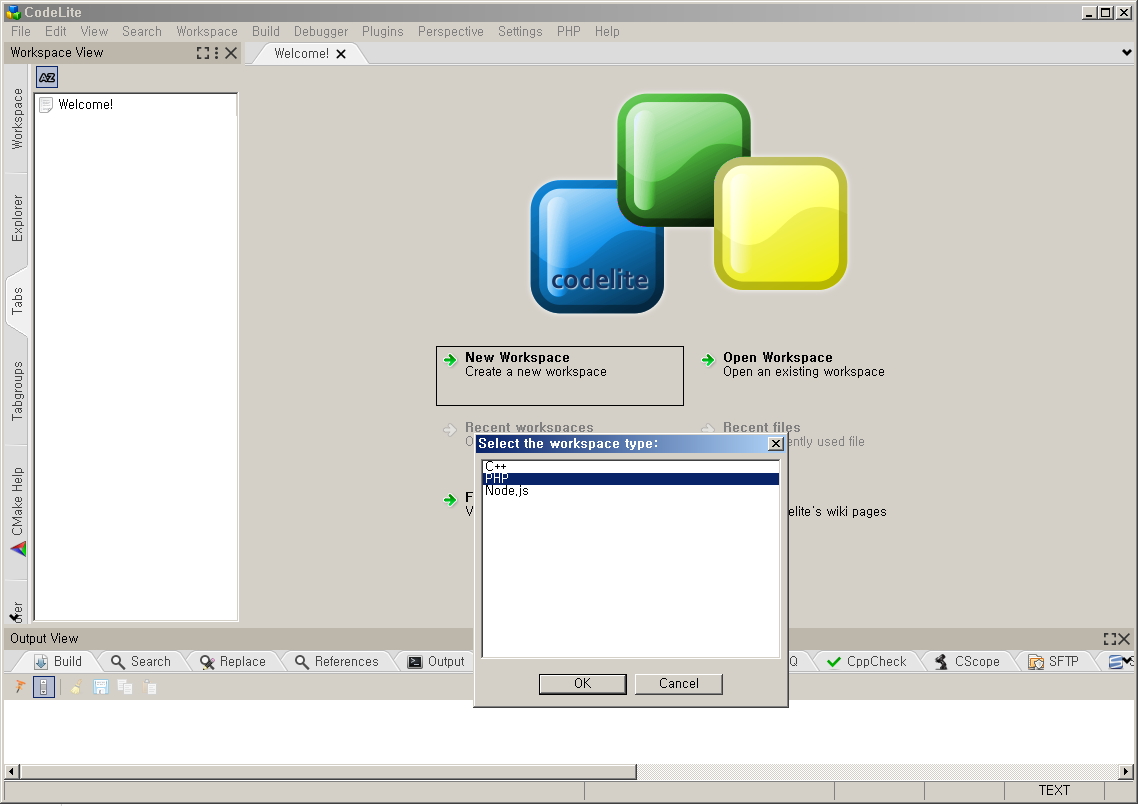The width and height of the screenshot is (1138, 806).
Task: Select C++ workspace type
Action: click(x=631, y=466)
